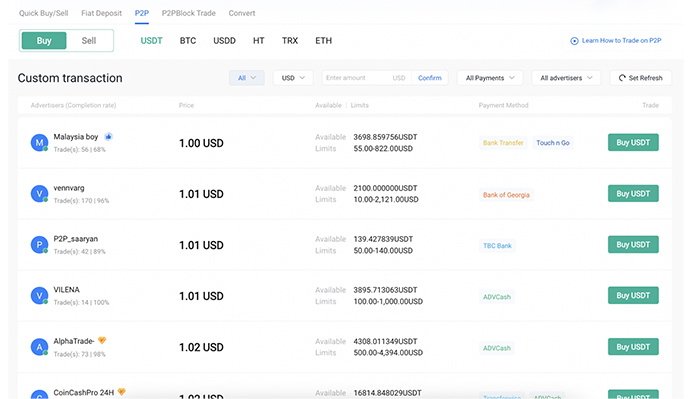Click Trade(s): 170 | 96% under vennvarg
Image resolution: width=692 pixels, height=399 pixels.
tap(81, 200)
